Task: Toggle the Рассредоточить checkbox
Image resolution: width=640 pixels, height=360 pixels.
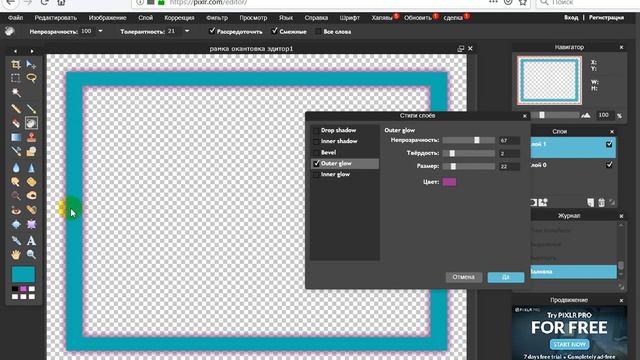Action: coord(212,31)
